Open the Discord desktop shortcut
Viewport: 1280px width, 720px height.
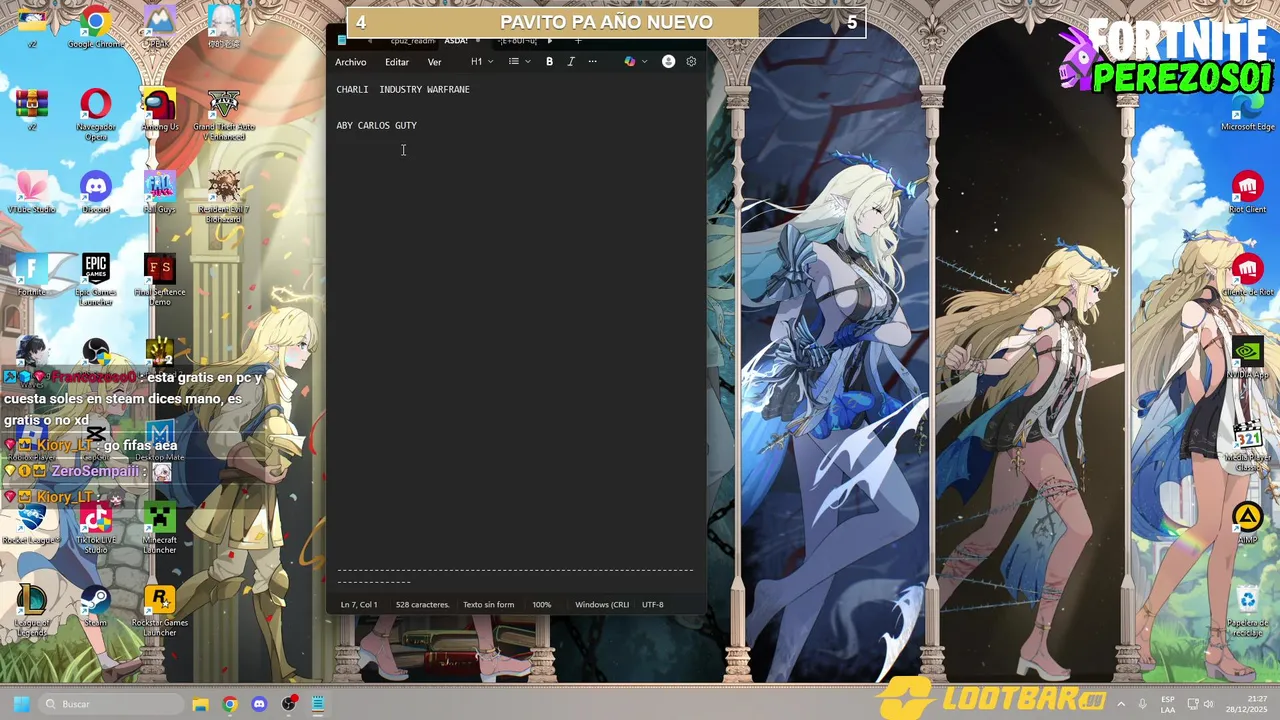point(96,192)
